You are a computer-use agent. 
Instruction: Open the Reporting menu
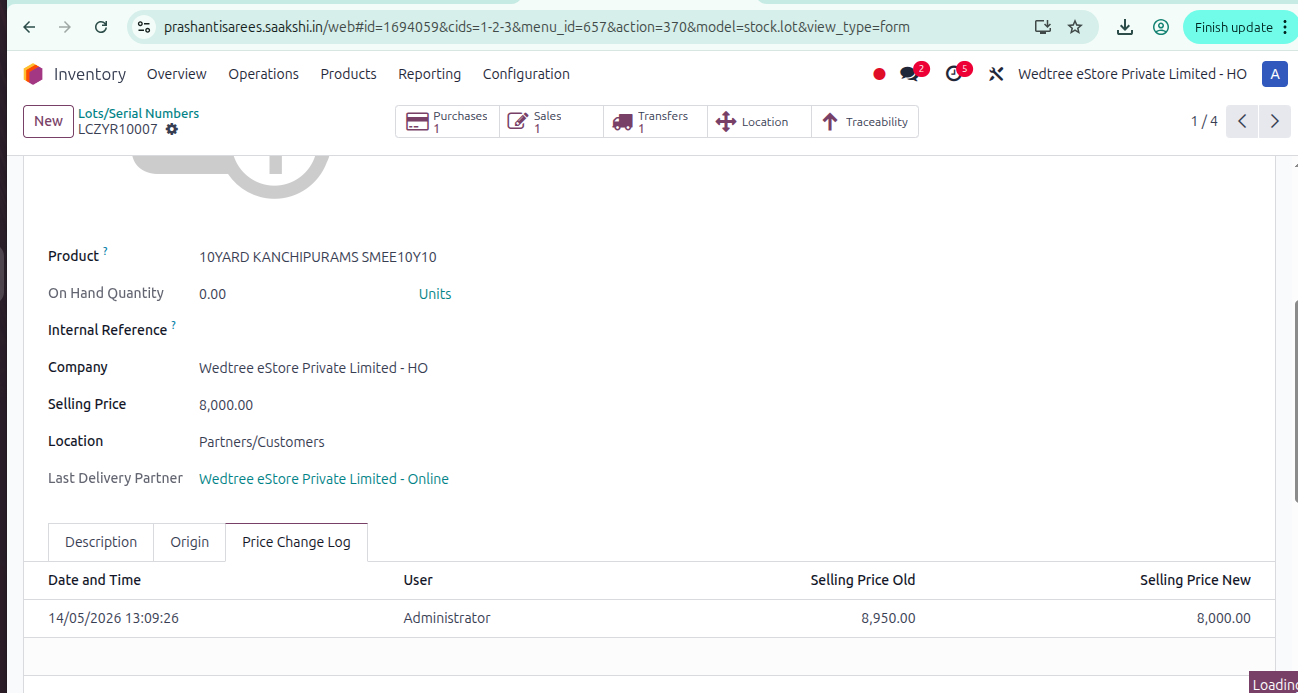(x=430, y=74)
